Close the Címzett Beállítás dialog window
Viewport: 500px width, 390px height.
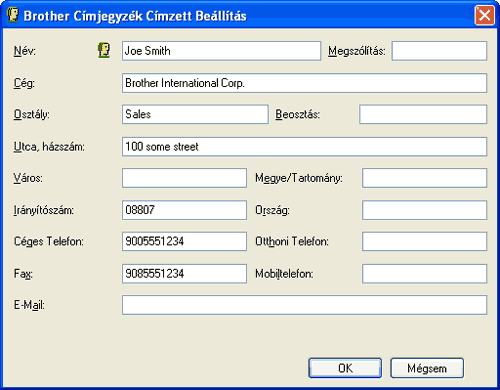pyautogui.click(x=484, y=15)
